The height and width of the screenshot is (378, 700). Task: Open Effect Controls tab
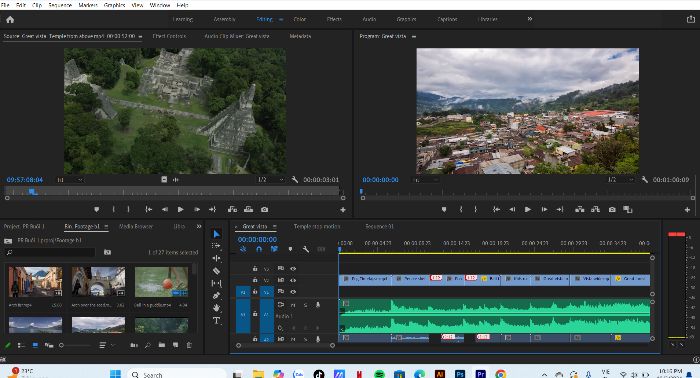tap(169, 36)
